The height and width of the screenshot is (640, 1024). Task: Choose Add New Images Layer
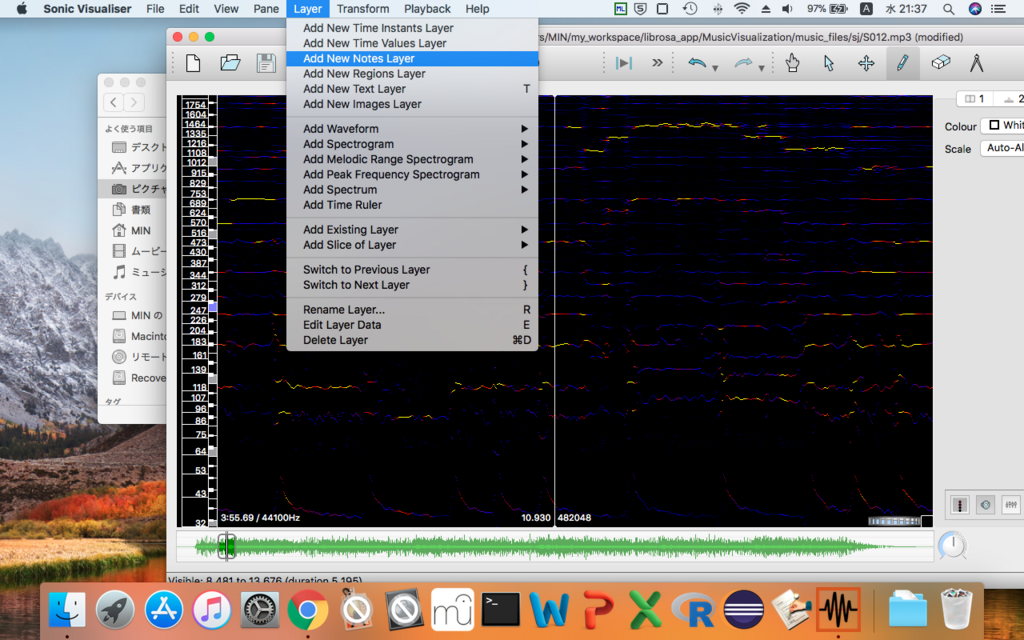(x=412, y=104)
